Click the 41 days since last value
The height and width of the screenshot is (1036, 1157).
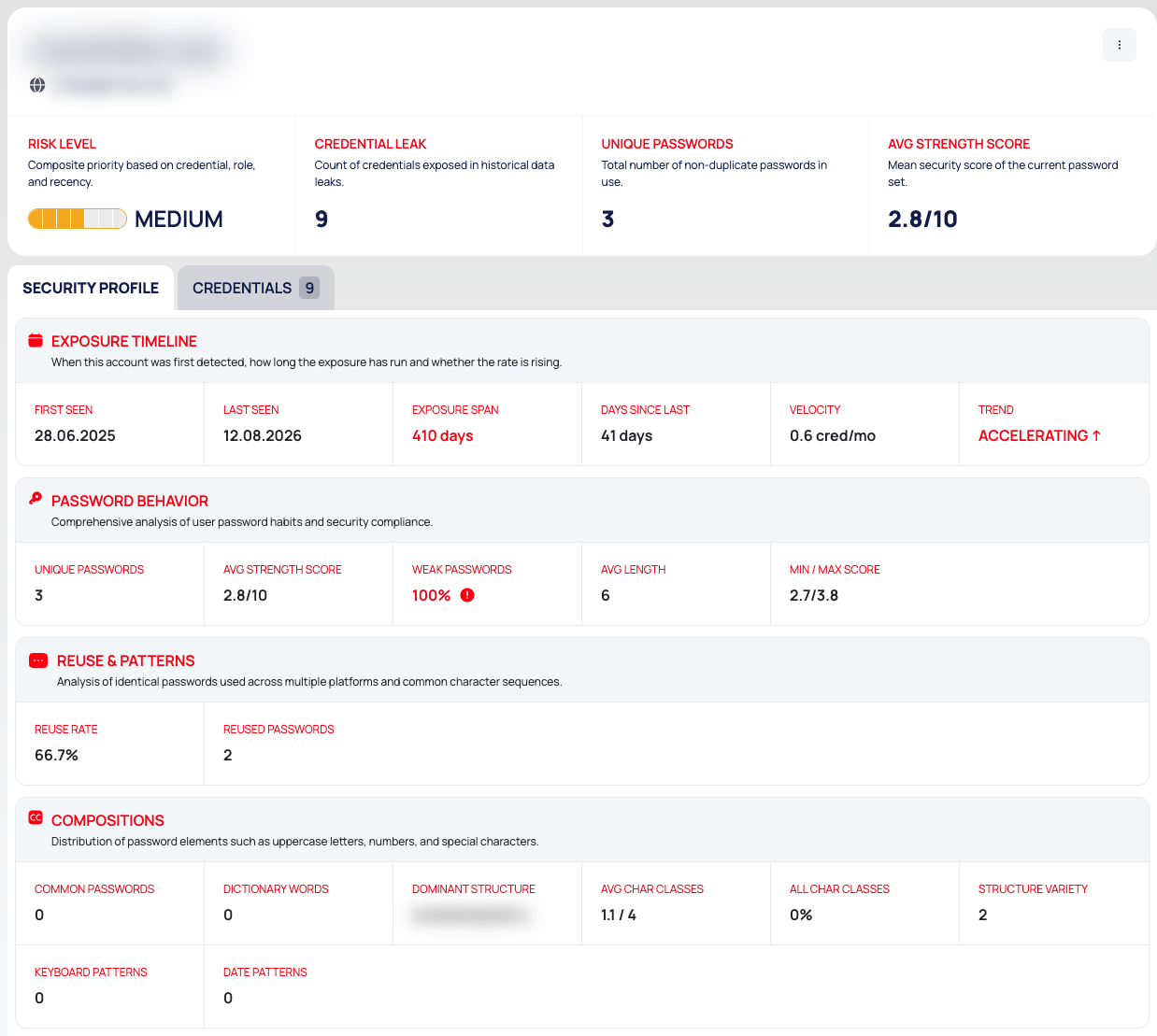click(x=627, y=435)
